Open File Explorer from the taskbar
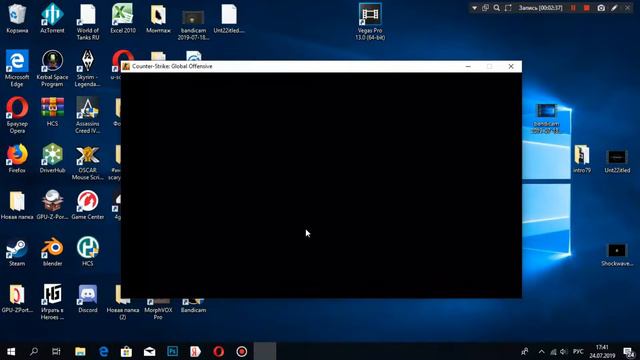 80,351
